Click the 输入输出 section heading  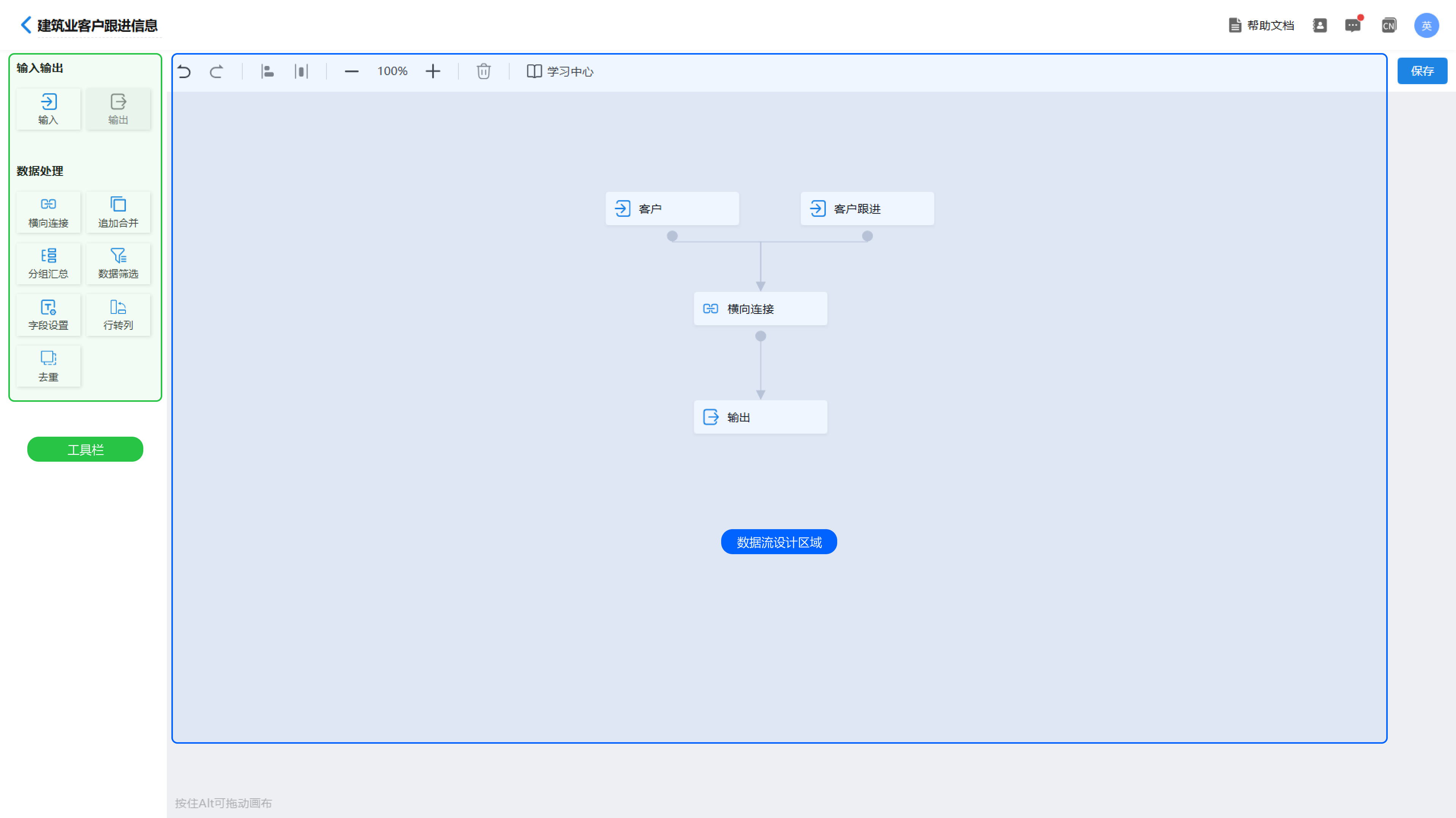40,68
